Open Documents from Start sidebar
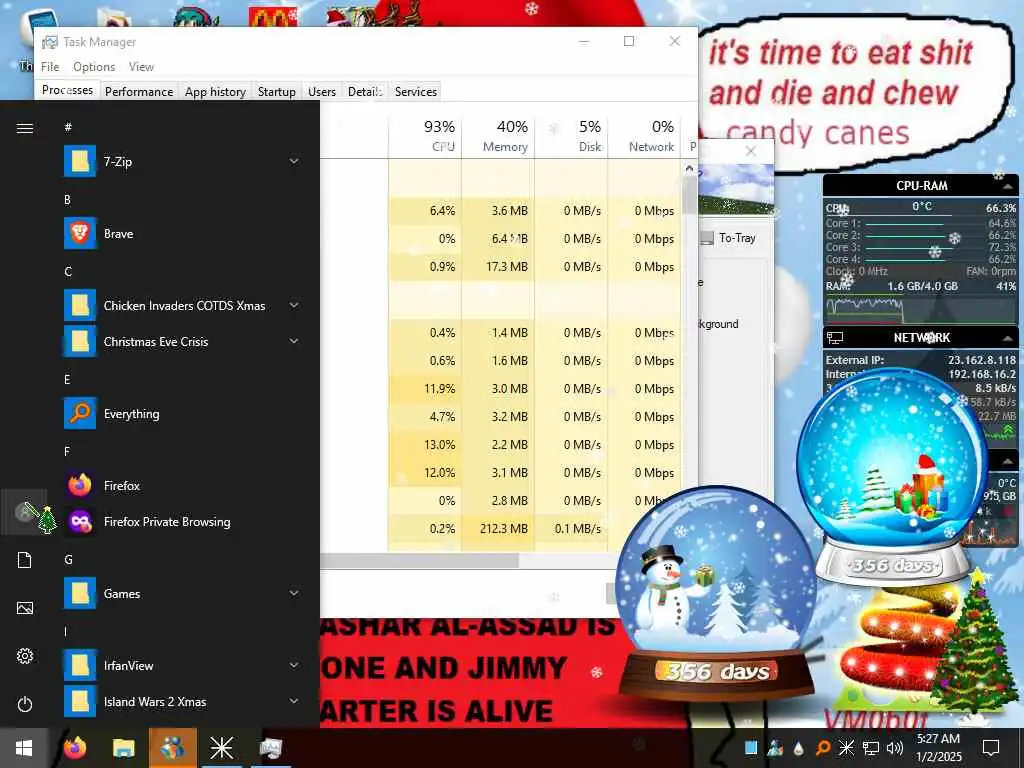This screenshot has height=768, width=1024. (x=25, y=560)
